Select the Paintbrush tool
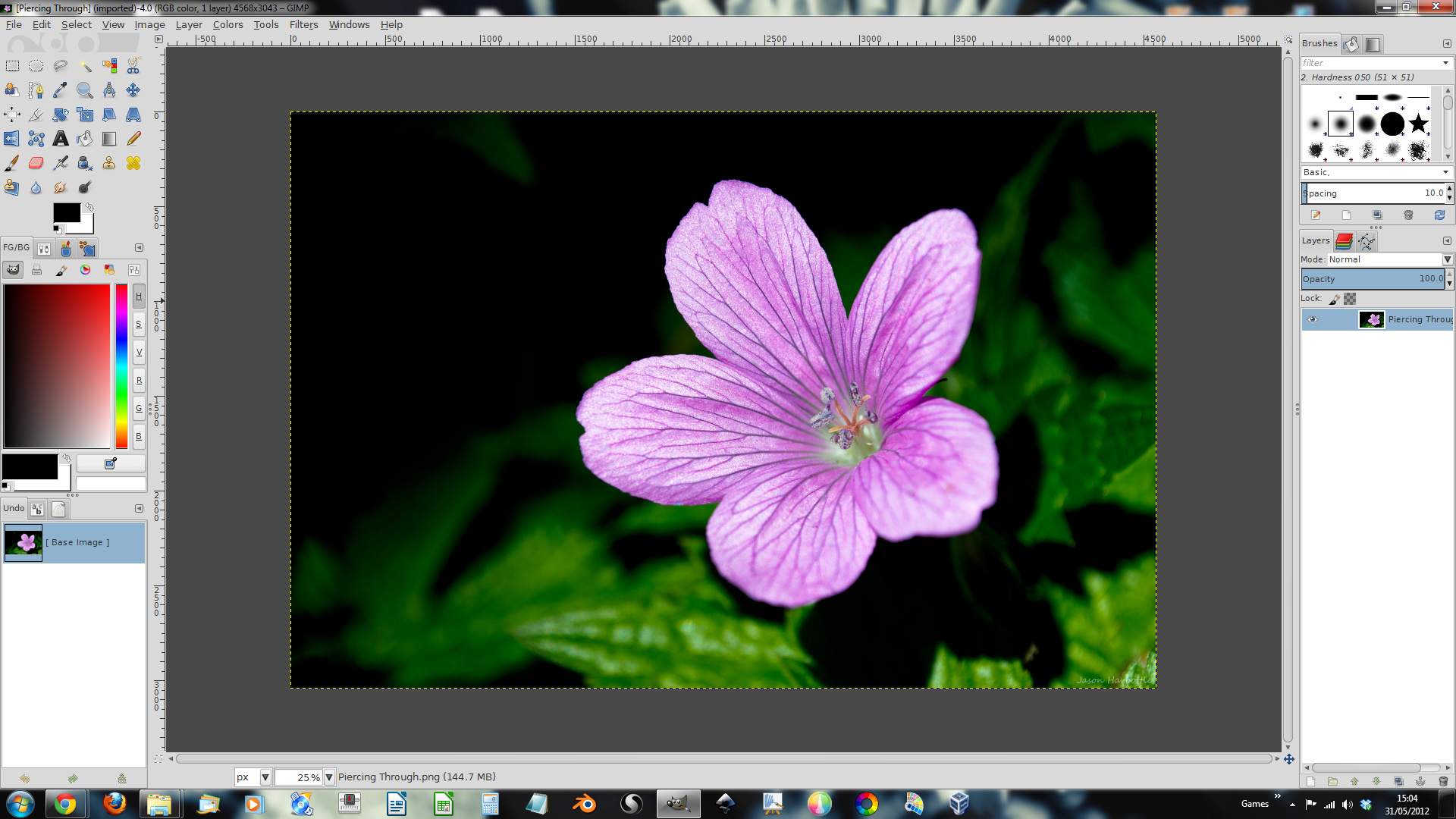1456x819 pixels. click(x=12, y=163)
